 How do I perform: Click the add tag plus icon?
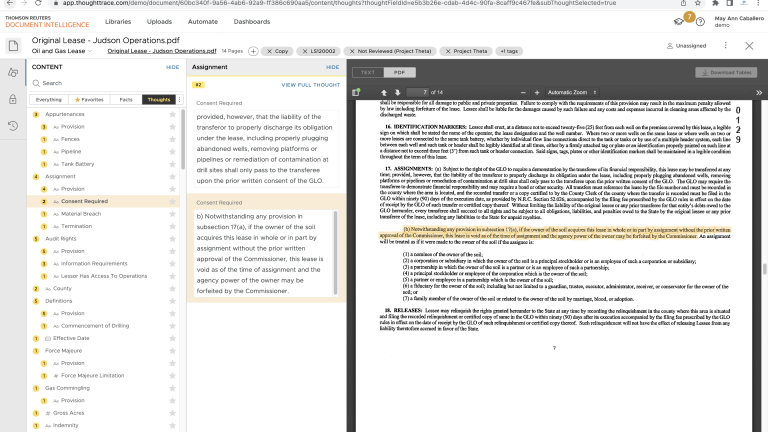click(x=253, y=50)
